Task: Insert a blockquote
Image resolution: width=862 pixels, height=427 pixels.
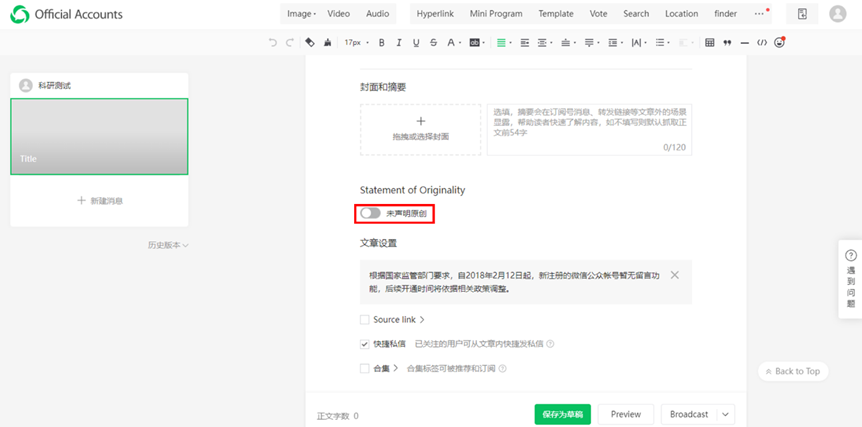Action: (x=727, y=43)
